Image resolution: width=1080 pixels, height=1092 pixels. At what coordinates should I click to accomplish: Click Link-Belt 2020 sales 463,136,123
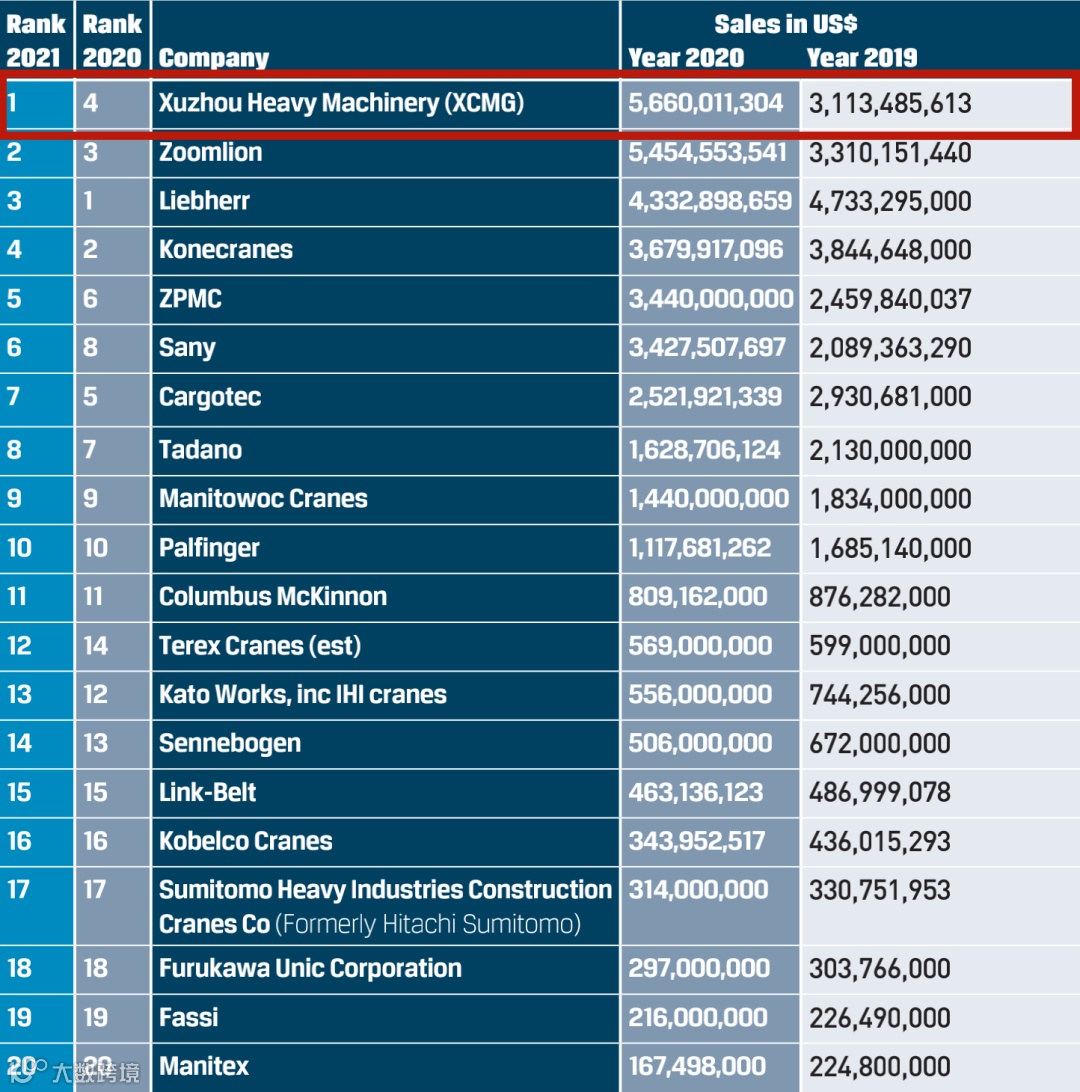696,793
